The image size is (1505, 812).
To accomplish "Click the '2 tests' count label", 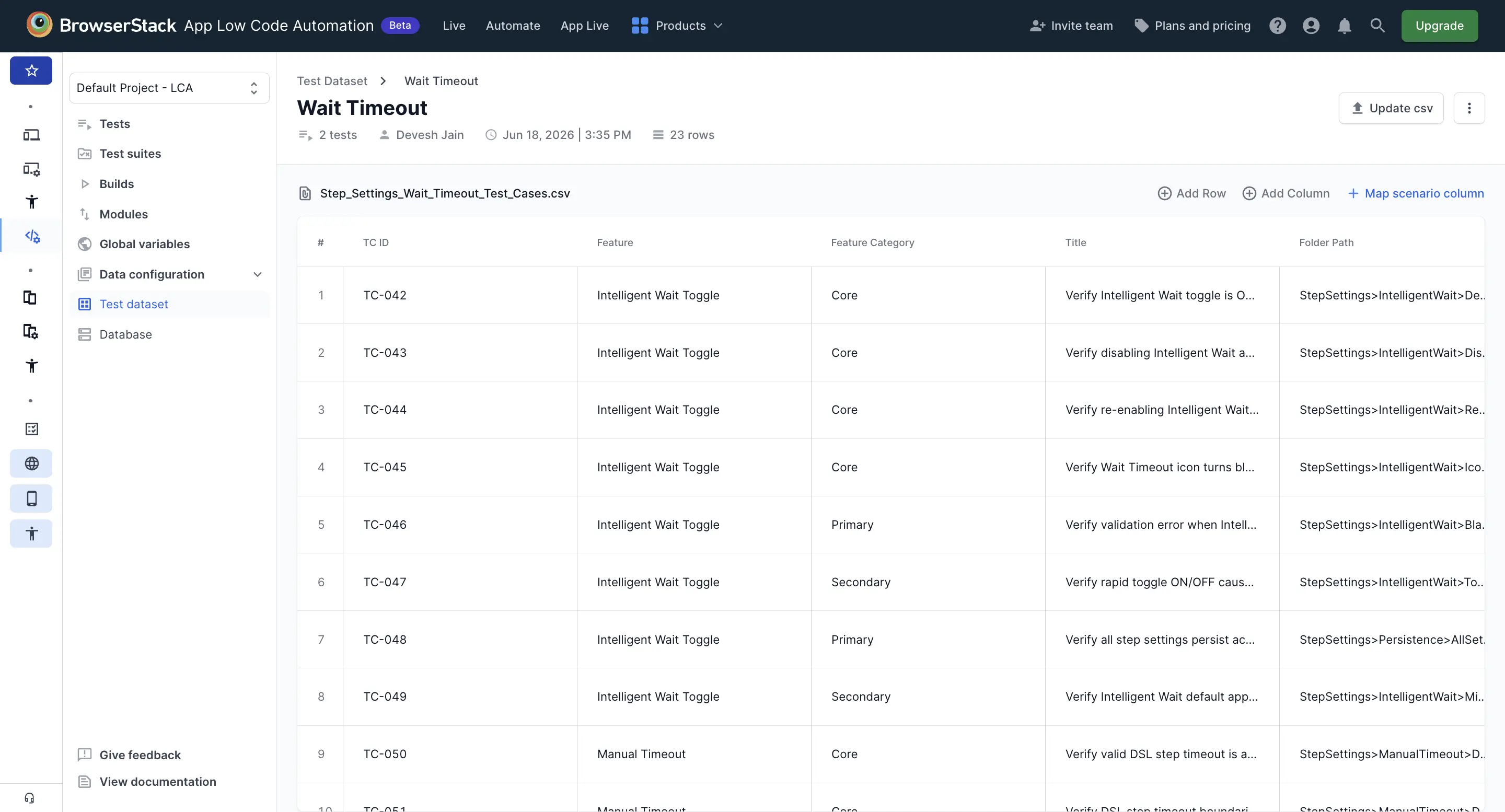I will pos(338,135).
